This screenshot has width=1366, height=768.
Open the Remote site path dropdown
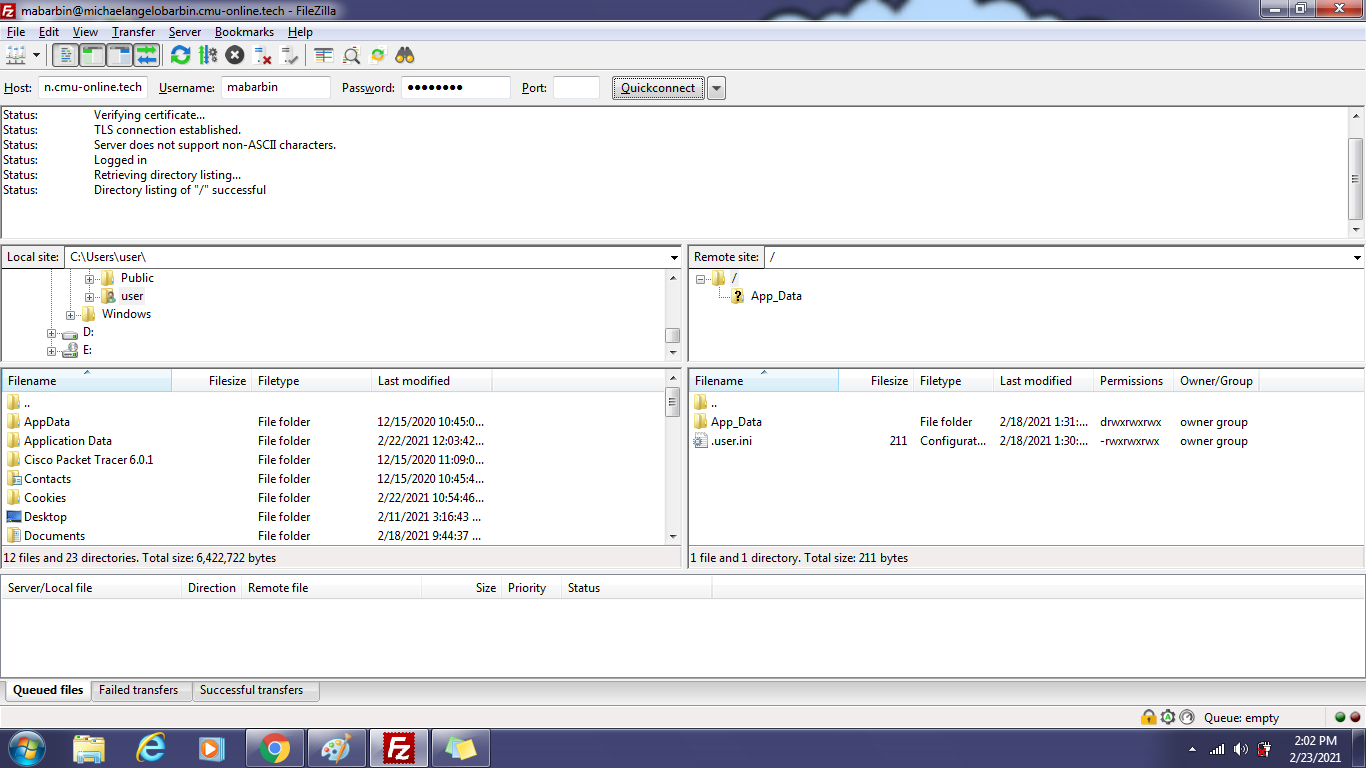(1356, 258)
